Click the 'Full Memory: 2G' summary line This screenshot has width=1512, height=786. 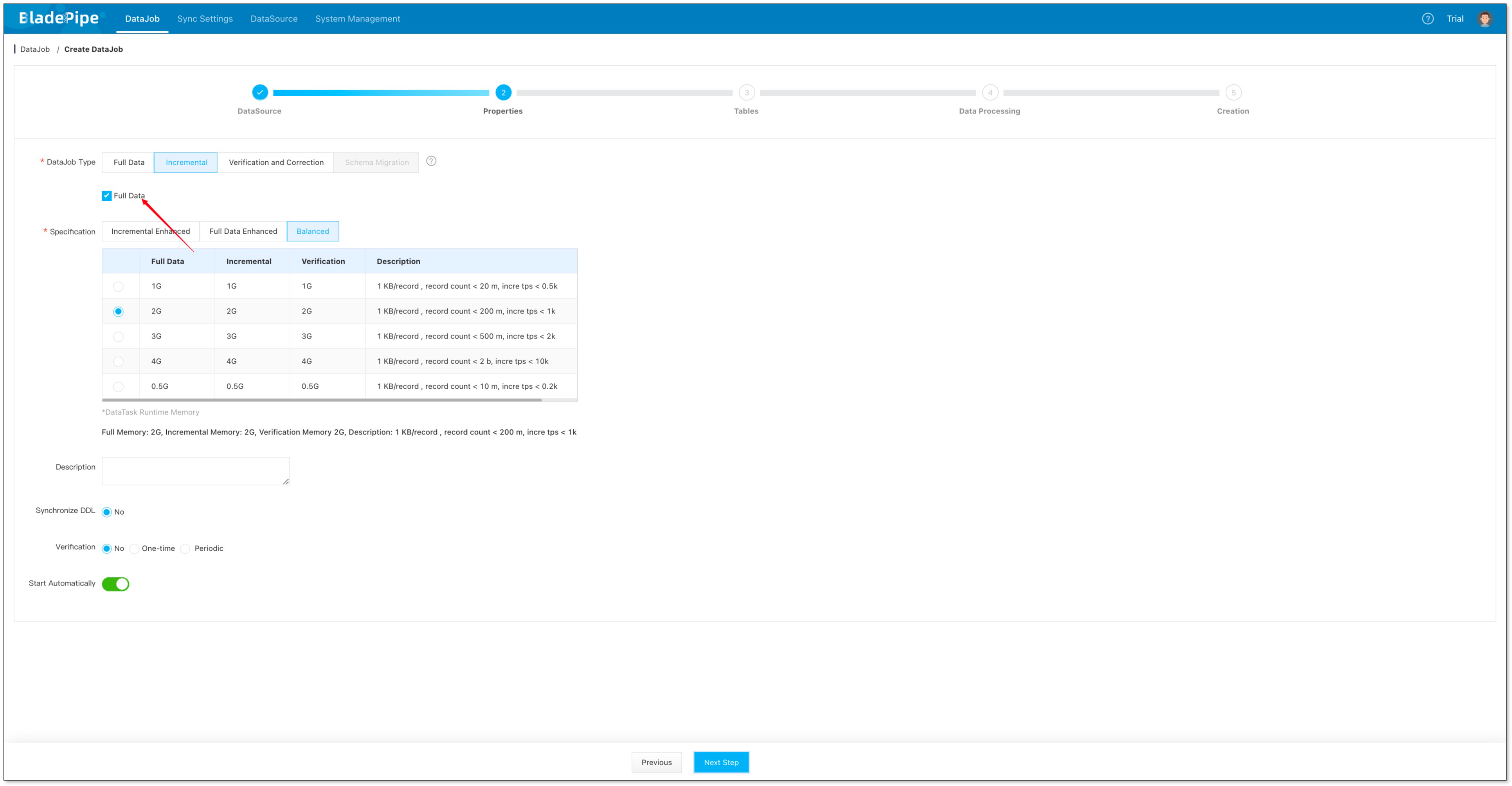pos(339,433)
